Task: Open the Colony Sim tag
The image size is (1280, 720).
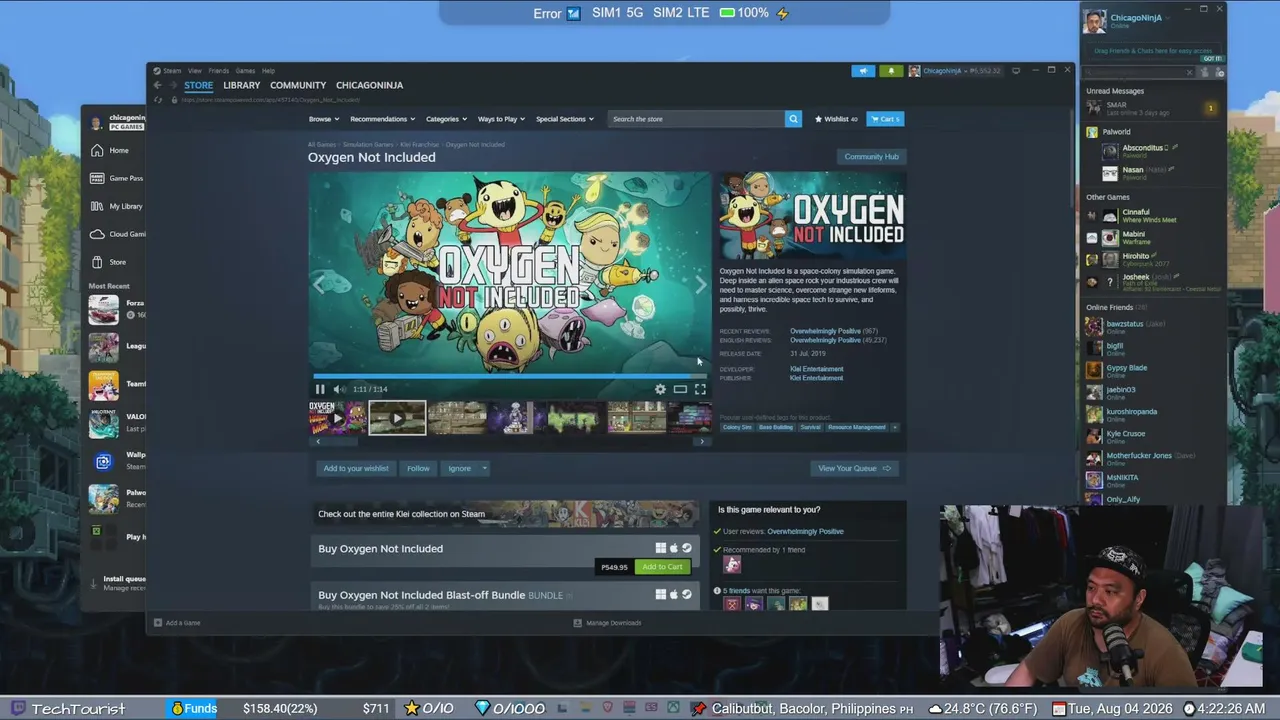Action: pyautogui.click(x=737, y=427)
